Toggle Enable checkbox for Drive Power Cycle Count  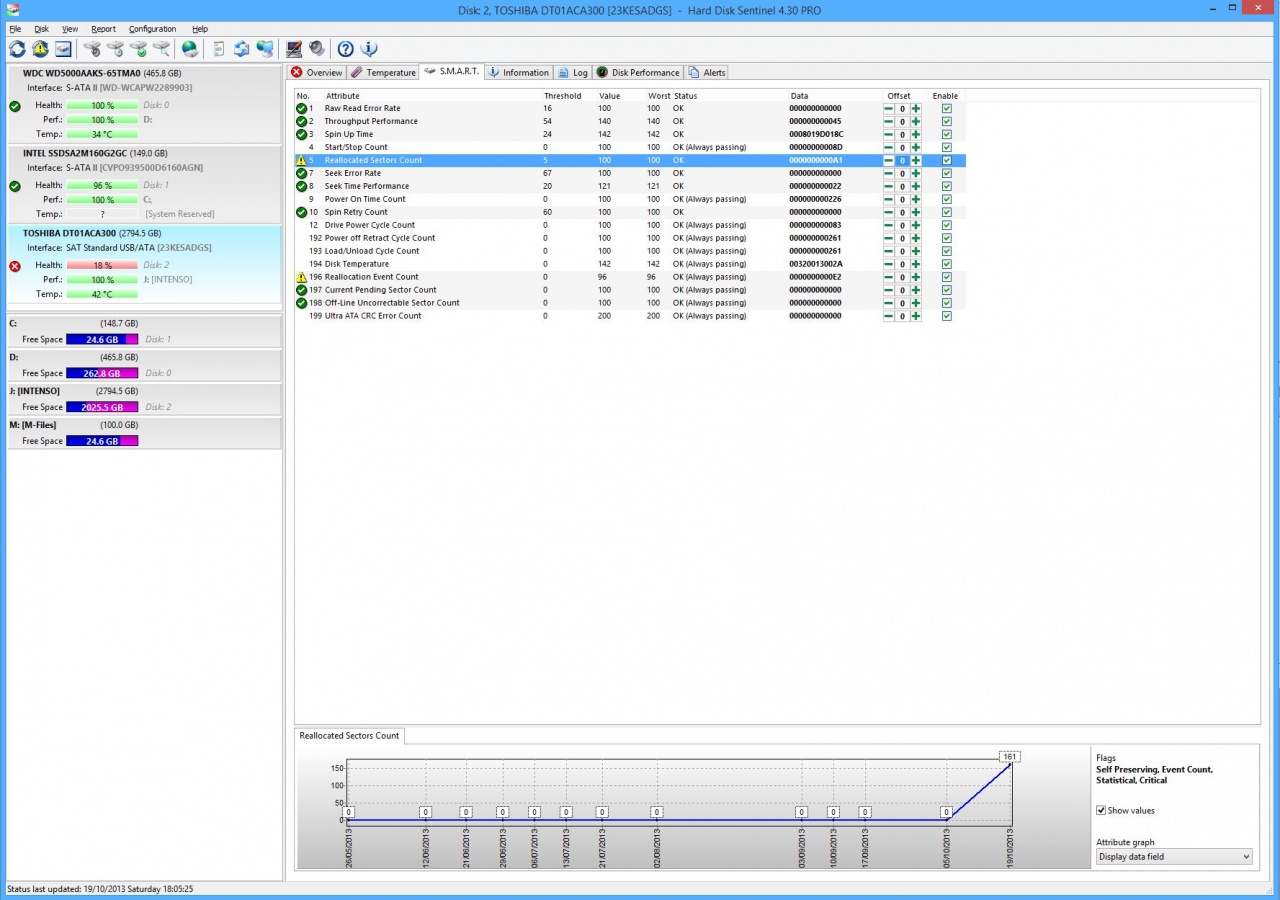click(946, 225)
